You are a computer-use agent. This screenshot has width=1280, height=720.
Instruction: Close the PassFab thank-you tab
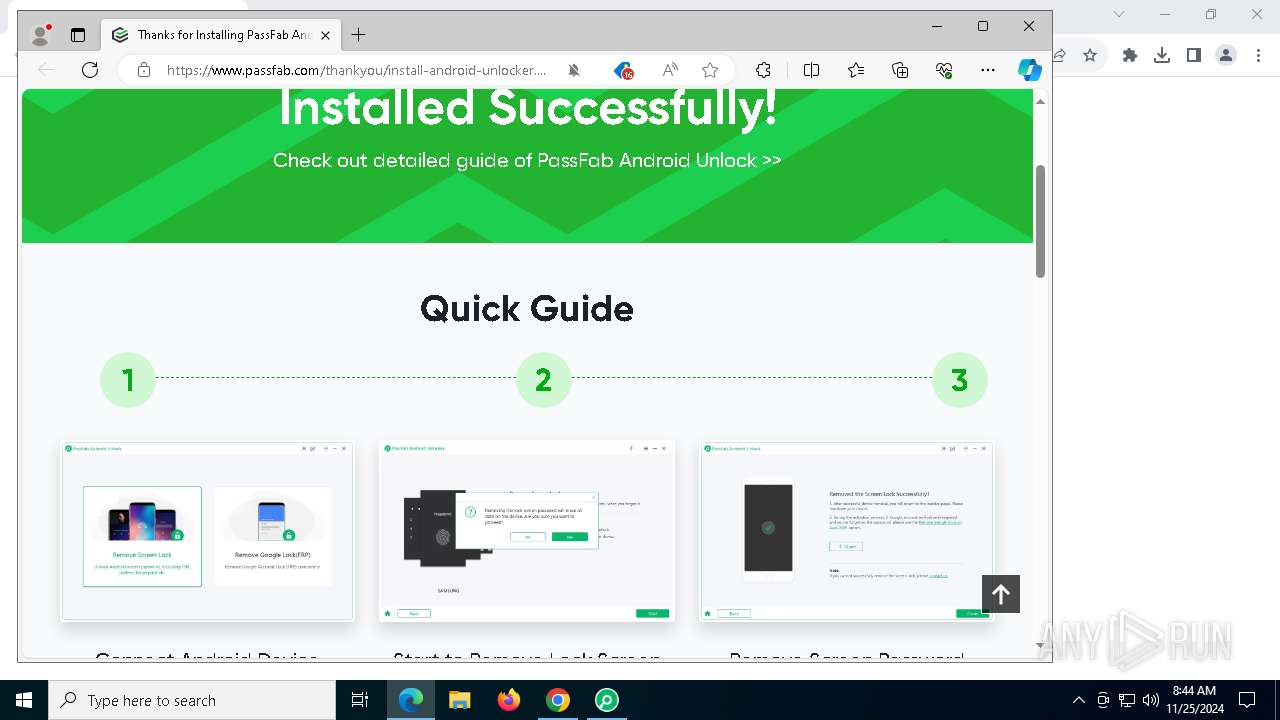tap(325, 35)
